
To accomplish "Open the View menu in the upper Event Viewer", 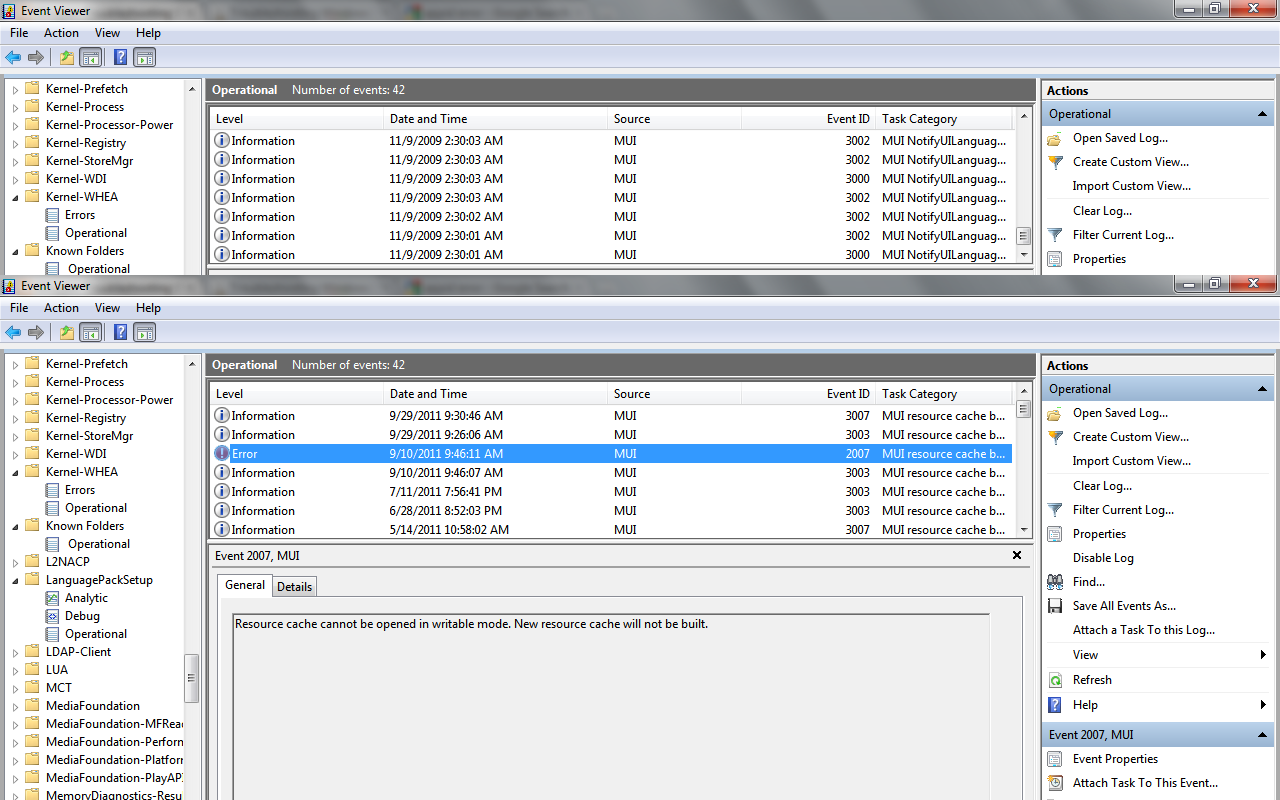I will click(x=107, y=33).
